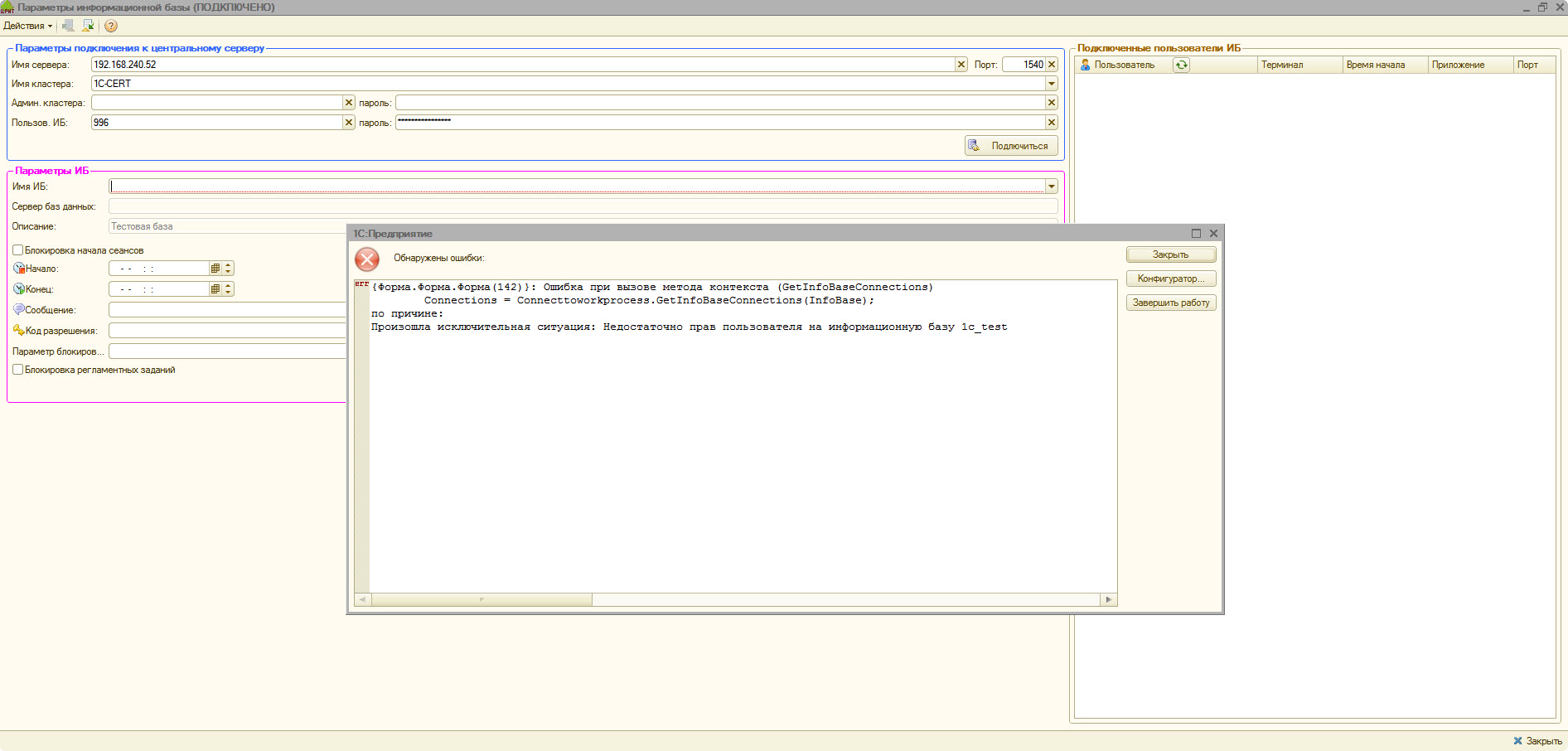
Task: Click the Код разрешения key icon
Action: click(x=19, y=330)
